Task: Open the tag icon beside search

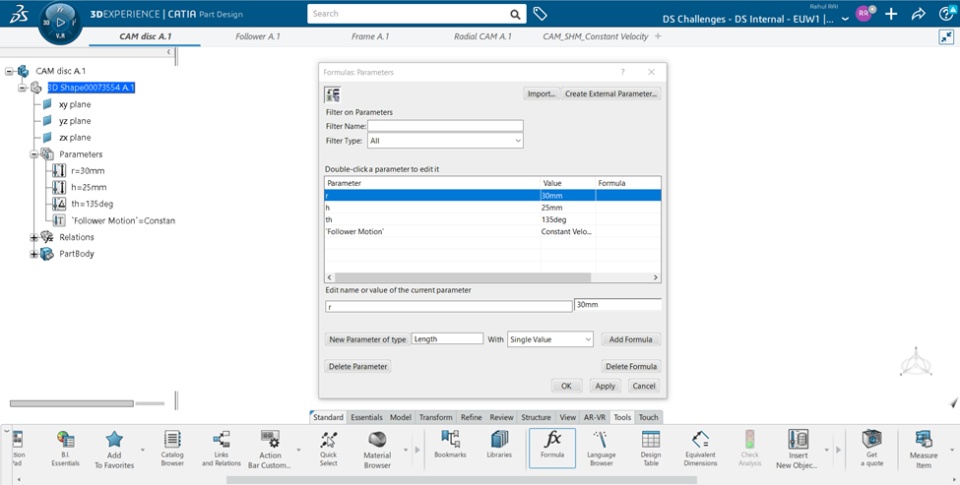Action: [539, 13]
